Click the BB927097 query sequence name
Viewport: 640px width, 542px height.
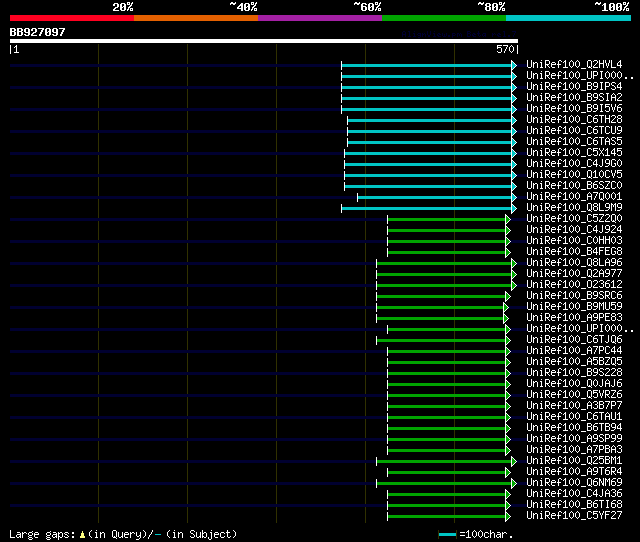pyautogui.click(x=37, y=32)
